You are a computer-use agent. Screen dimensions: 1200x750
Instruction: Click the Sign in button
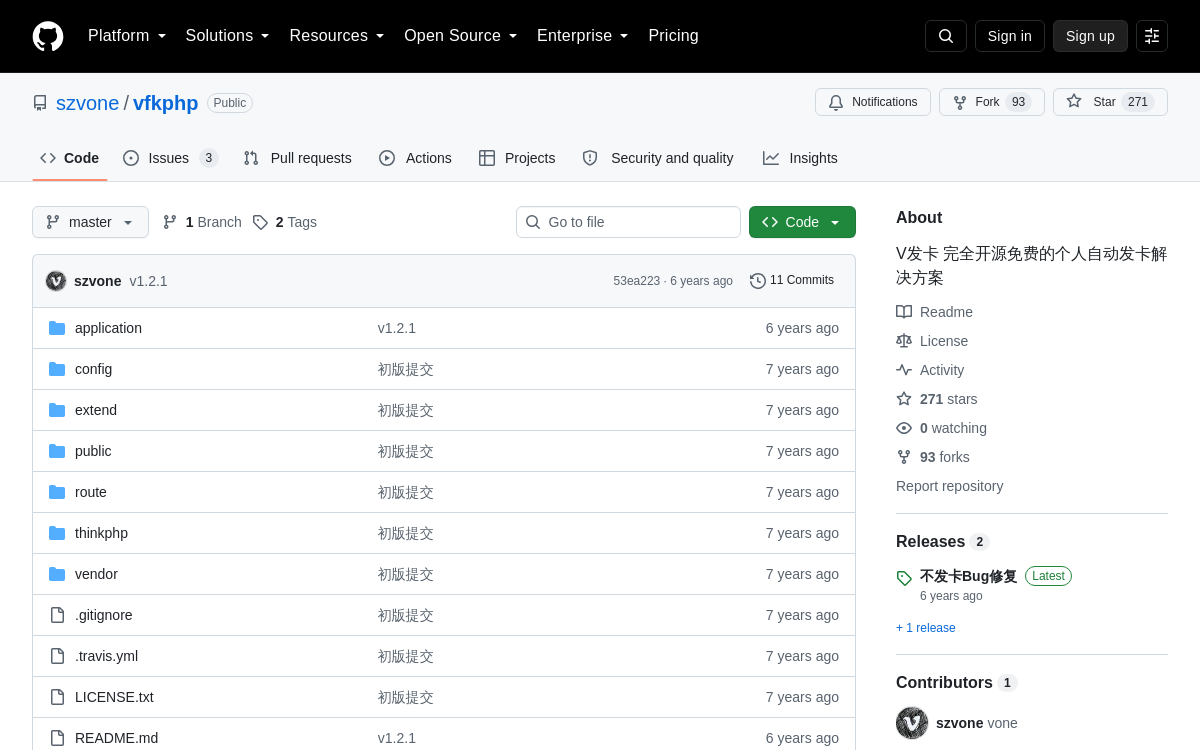pos(1010,36)
